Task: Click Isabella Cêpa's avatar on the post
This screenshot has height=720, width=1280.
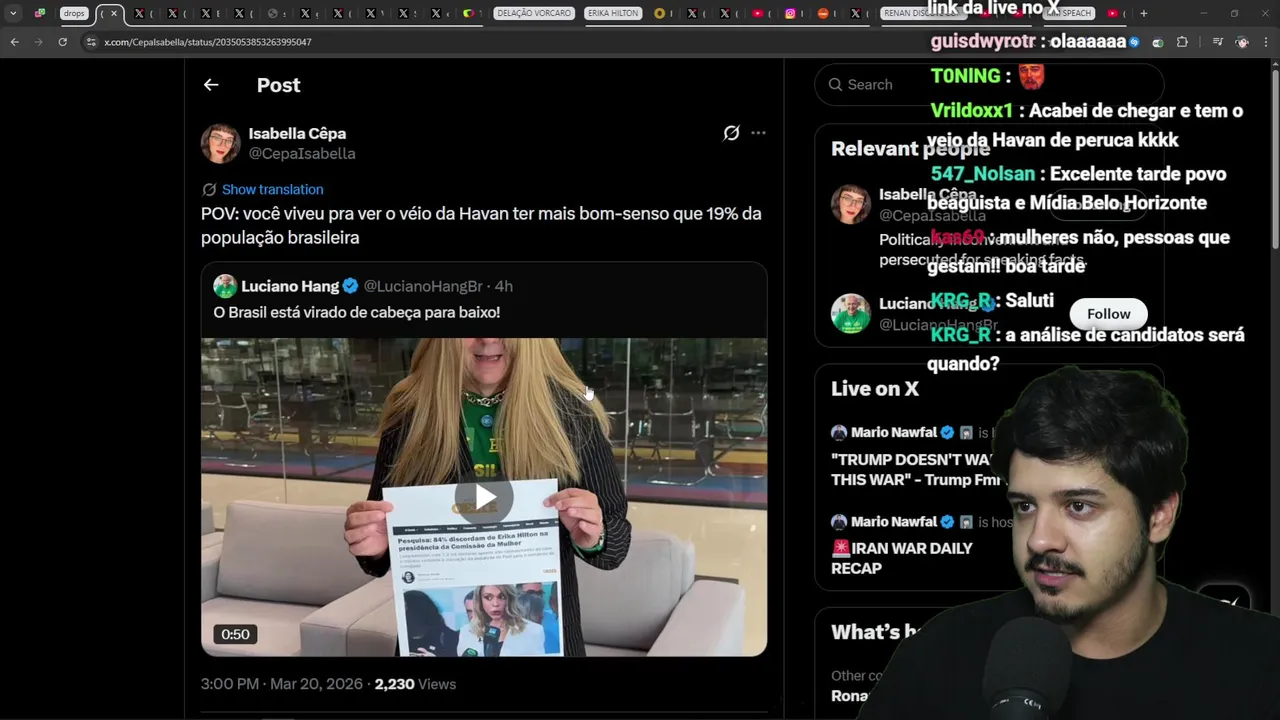Action: [x=220, y=143]
